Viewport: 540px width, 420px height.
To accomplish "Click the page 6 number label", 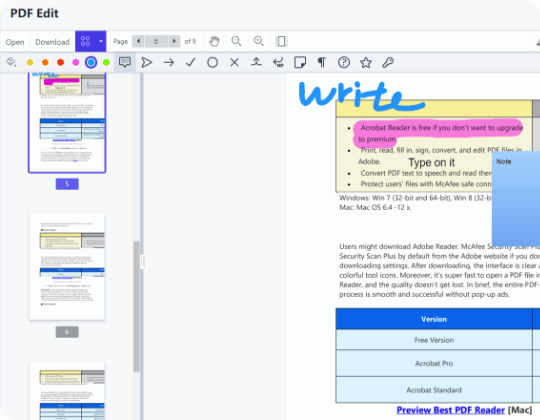I will click(67, 332).
